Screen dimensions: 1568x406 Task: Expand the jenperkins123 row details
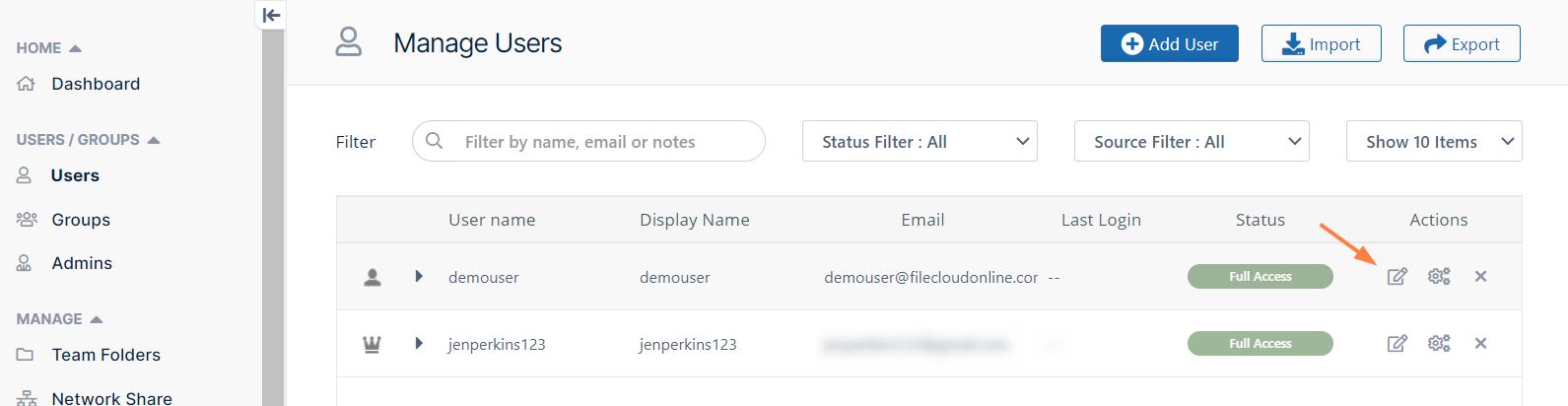pos(419,344)
